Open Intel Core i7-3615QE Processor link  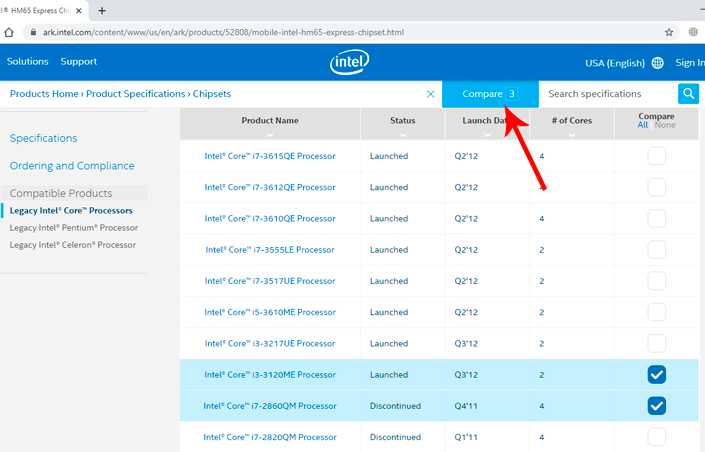point(270,156)
